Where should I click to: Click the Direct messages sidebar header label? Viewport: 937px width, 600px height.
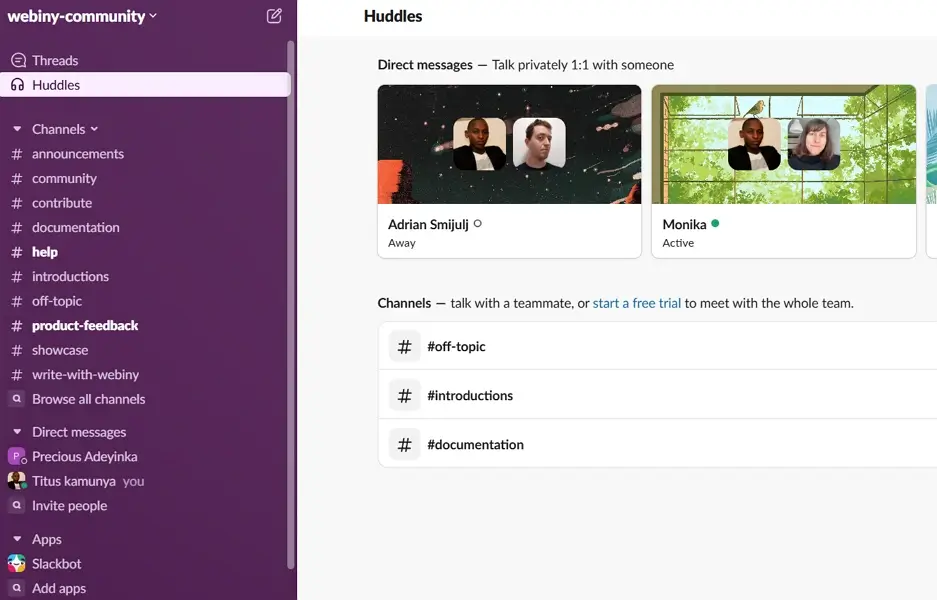click(79, 431)
